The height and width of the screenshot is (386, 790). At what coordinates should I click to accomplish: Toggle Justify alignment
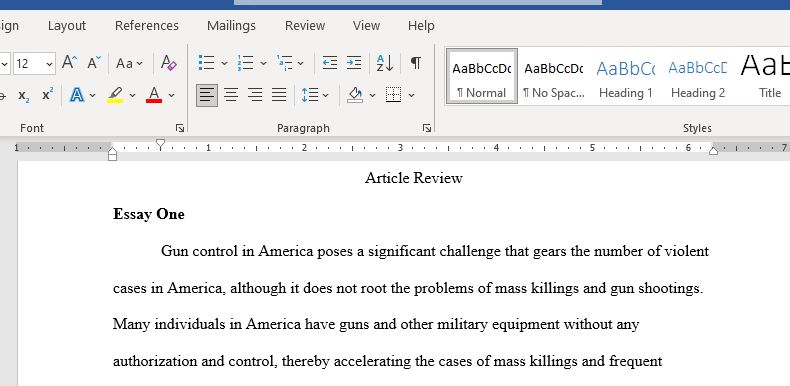(x=279, y=95)
